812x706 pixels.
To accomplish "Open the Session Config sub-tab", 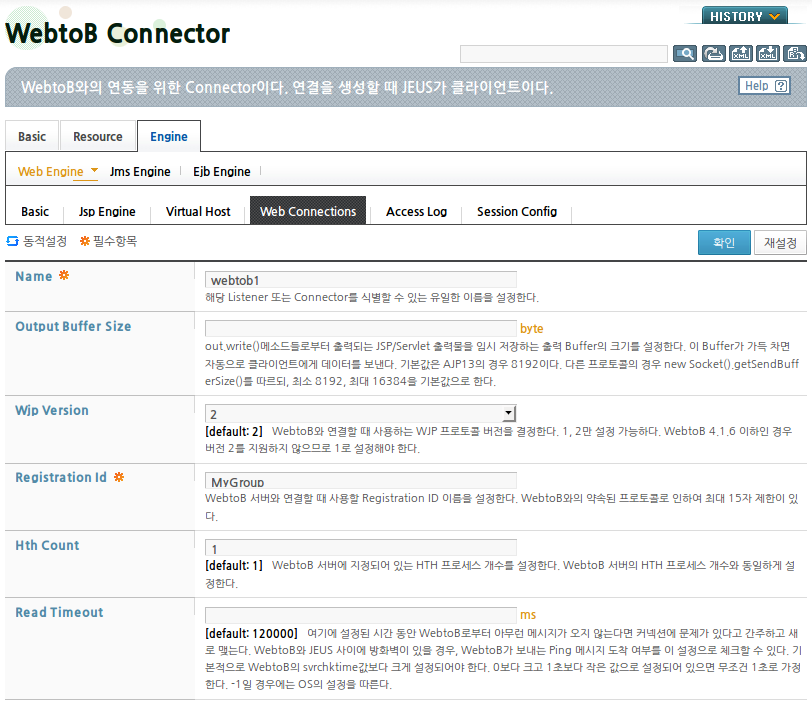I will point(517,211).
